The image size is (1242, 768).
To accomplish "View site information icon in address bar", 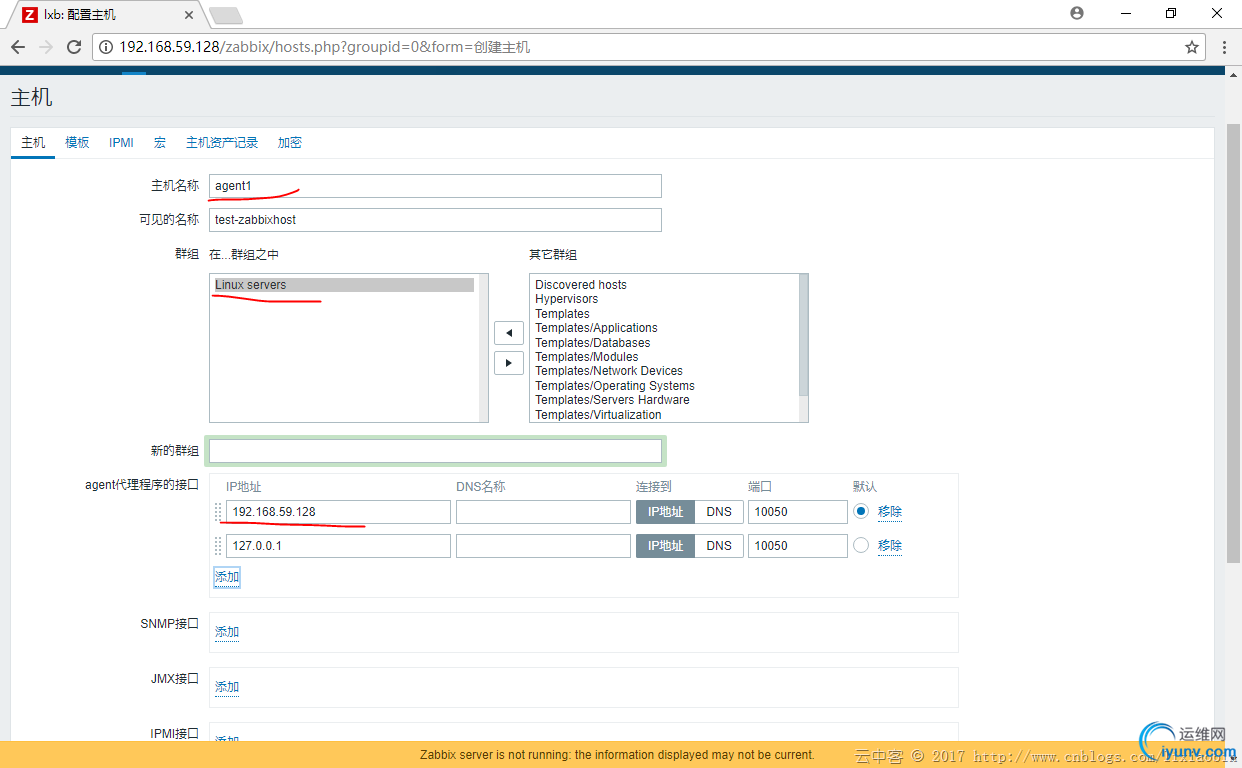I will pyautogui.click(x=106, y=47).
